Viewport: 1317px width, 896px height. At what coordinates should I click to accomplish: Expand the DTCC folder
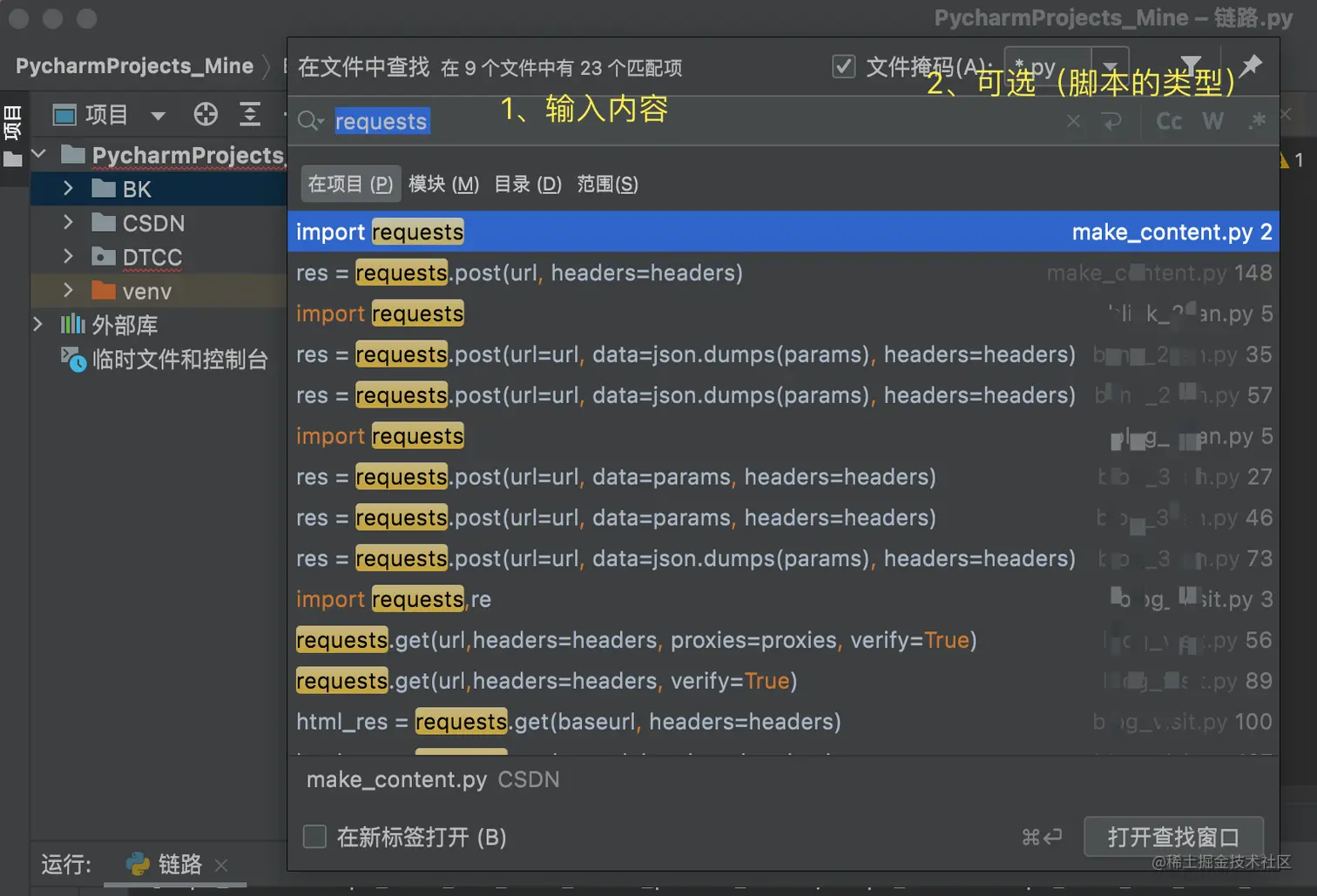[x=68, y=256]
